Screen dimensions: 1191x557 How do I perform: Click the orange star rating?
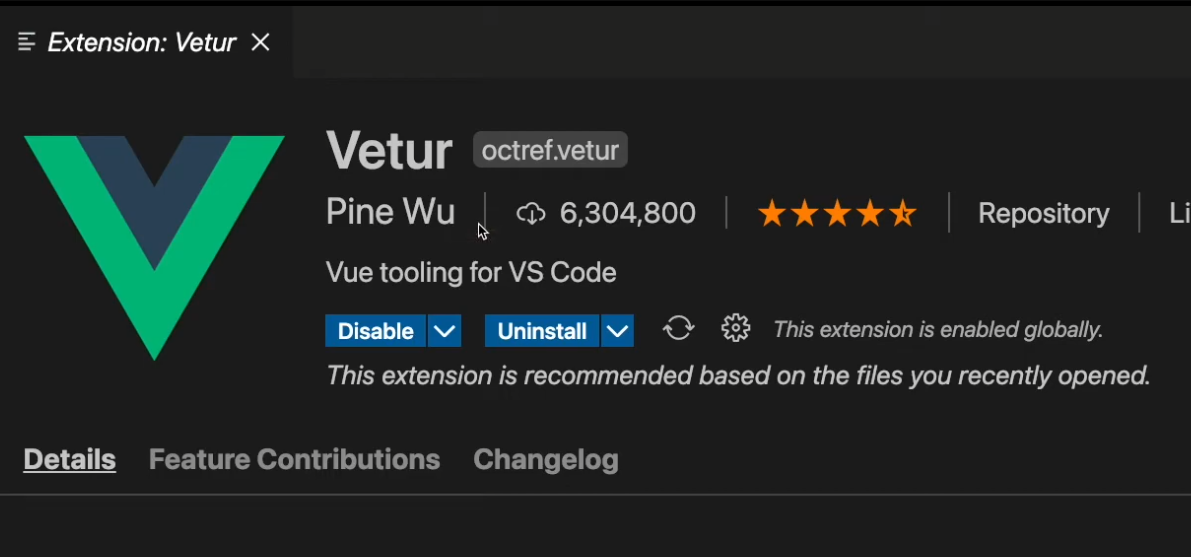[x=837, y=214]
